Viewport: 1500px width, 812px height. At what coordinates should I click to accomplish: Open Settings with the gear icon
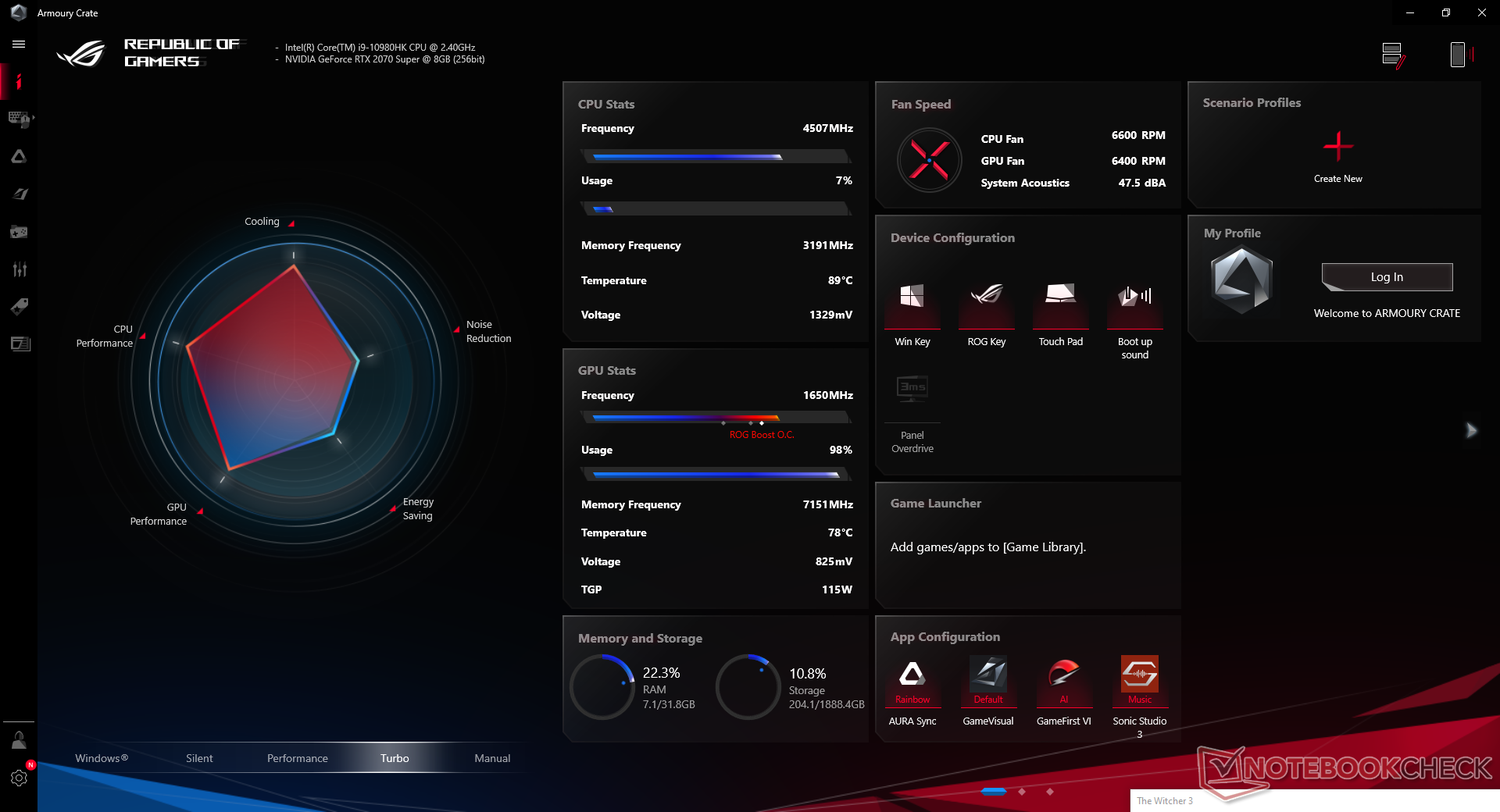pyautogui.click(x=19, y=778)
